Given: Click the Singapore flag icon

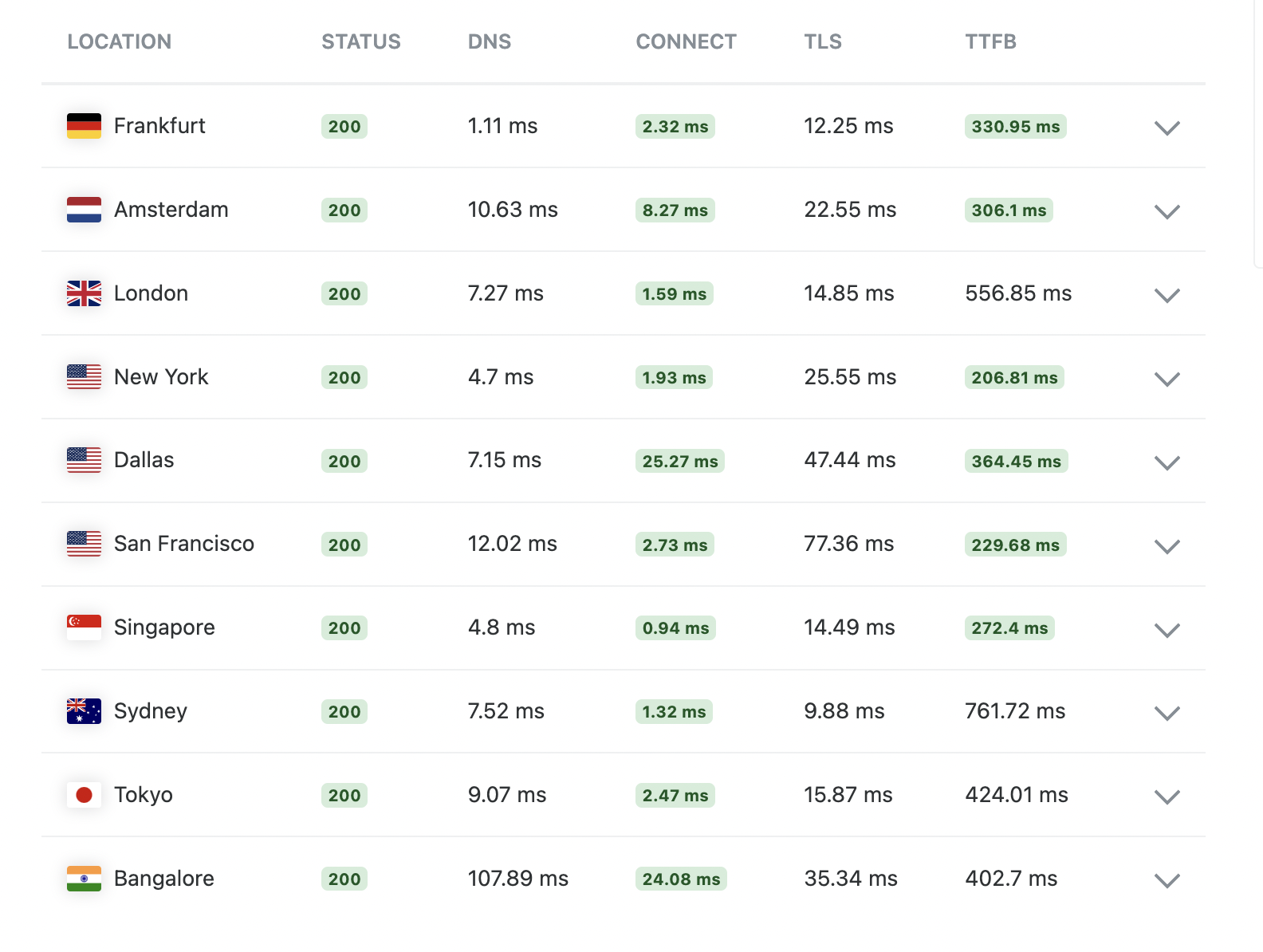Looking at the screenshot, I should [x=84, y=627].
